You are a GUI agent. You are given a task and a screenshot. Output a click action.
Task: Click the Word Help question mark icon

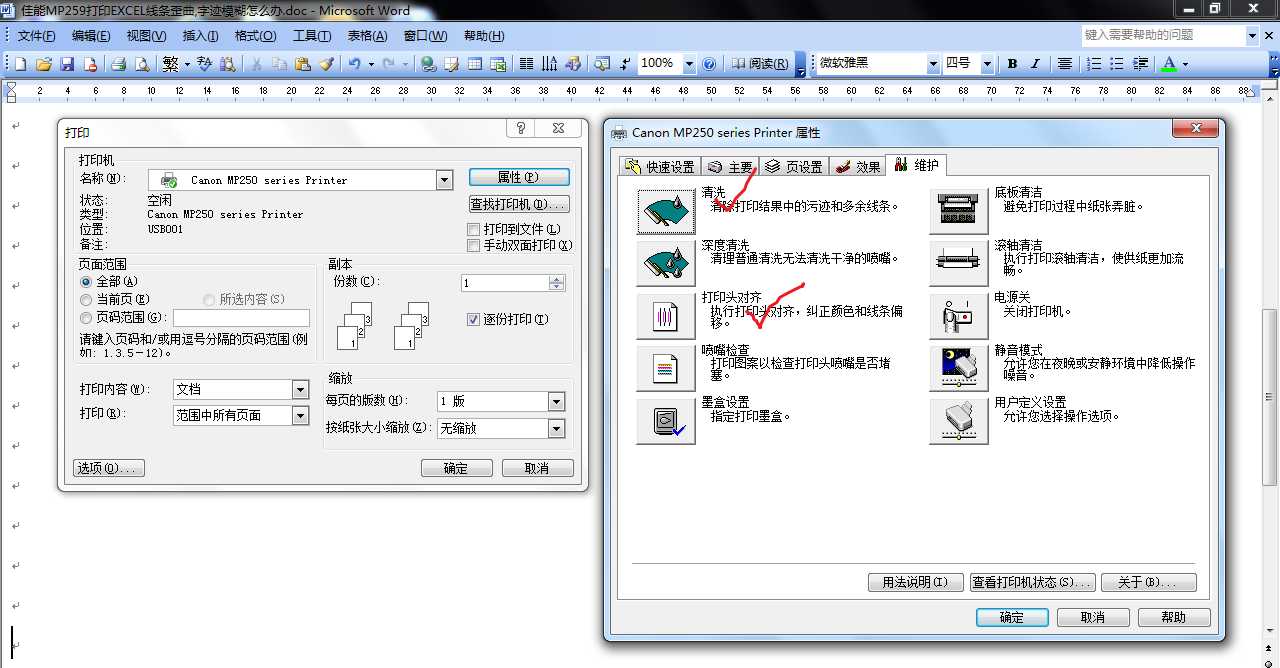(x=709, y=64)
